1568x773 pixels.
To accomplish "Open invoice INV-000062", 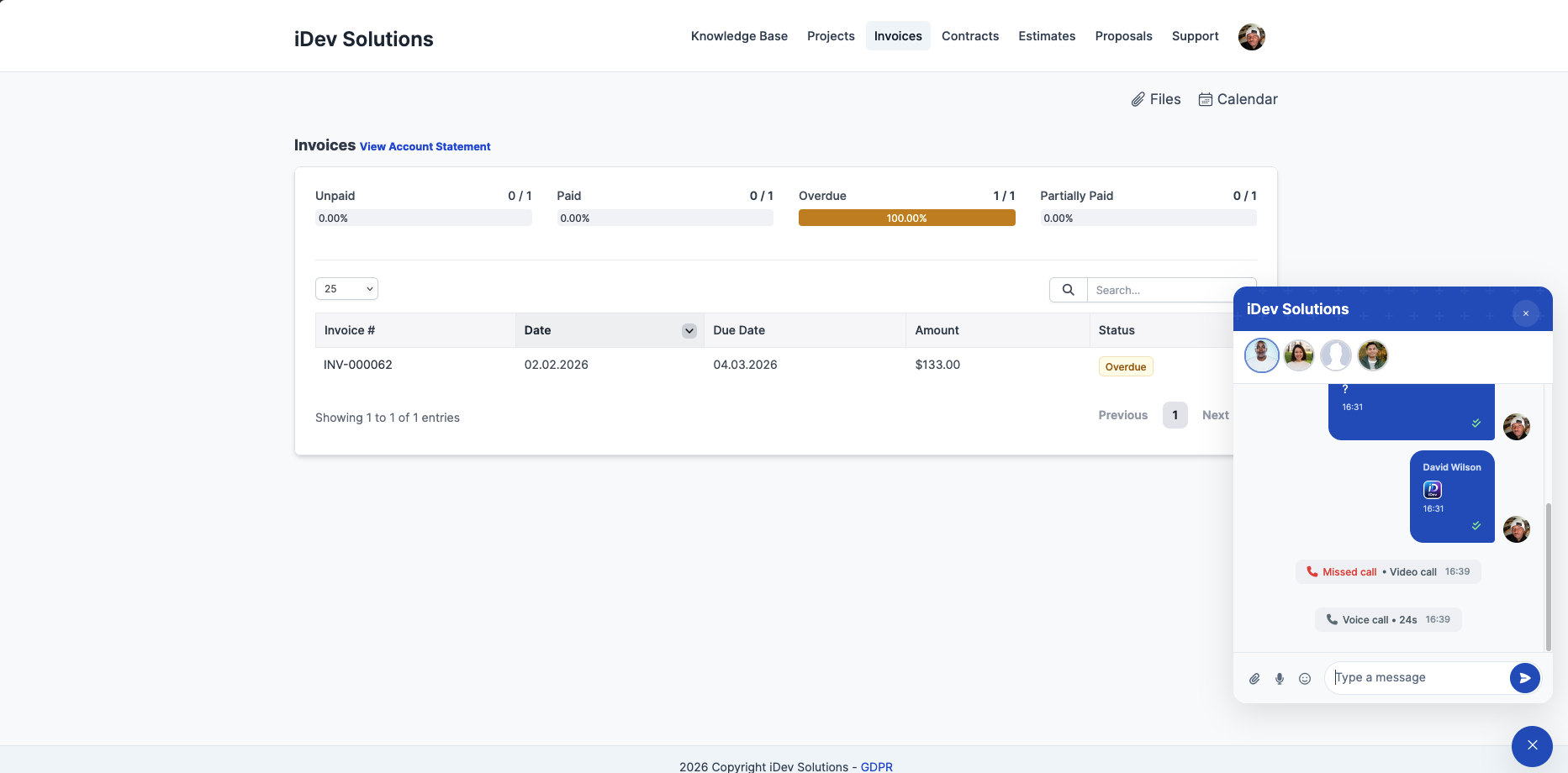I will point(358,365).
